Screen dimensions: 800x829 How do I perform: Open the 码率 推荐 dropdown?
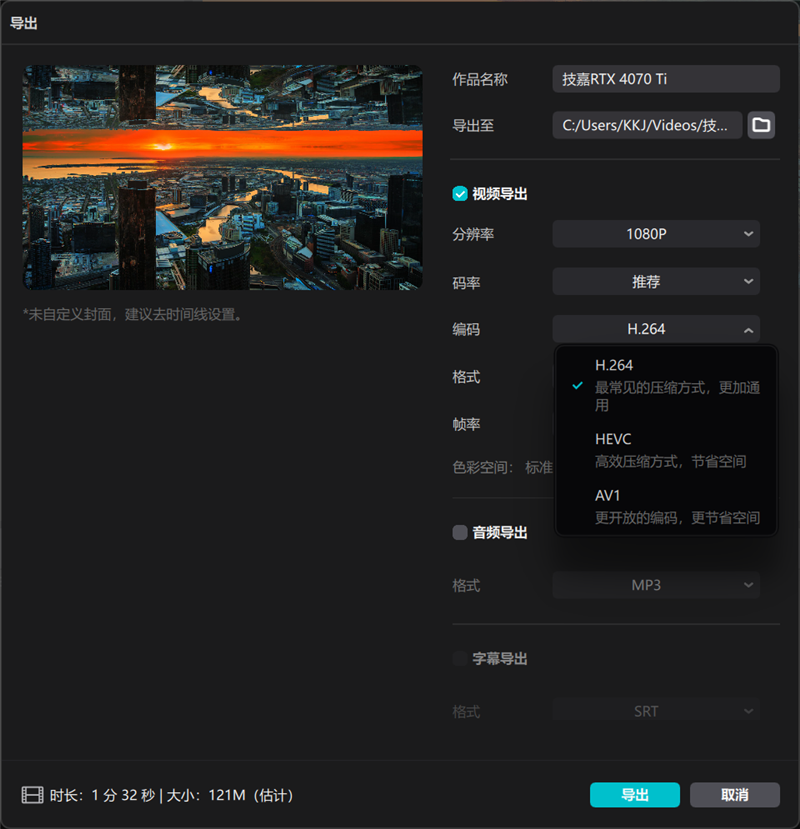tap(655, 282)
